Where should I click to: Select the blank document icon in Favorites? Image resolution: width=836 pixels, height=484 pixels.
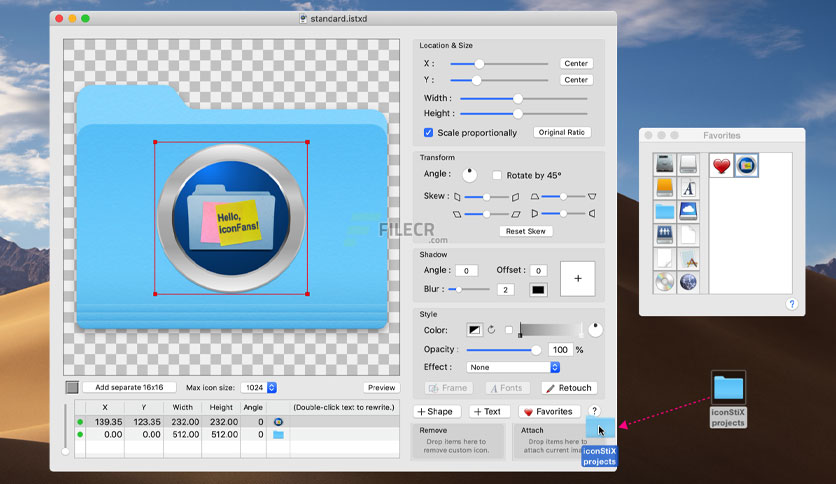click(688, 235)
